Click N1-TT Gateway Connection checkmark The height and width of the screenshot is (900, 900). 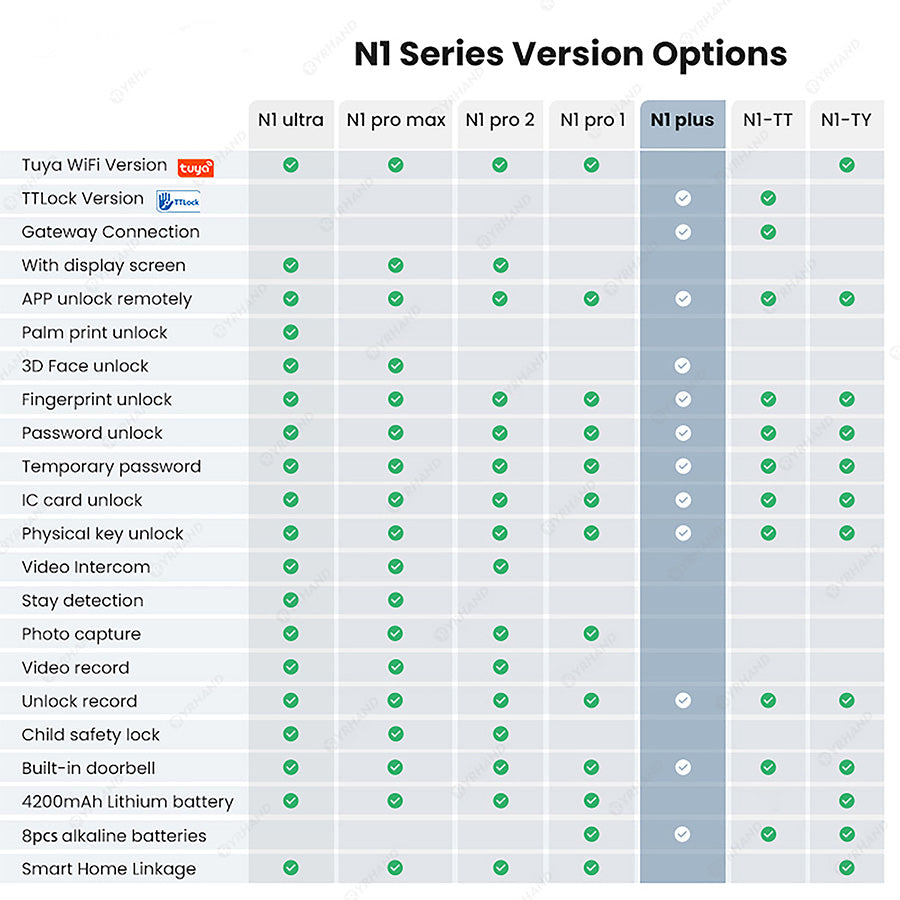(x=768, y=232)
